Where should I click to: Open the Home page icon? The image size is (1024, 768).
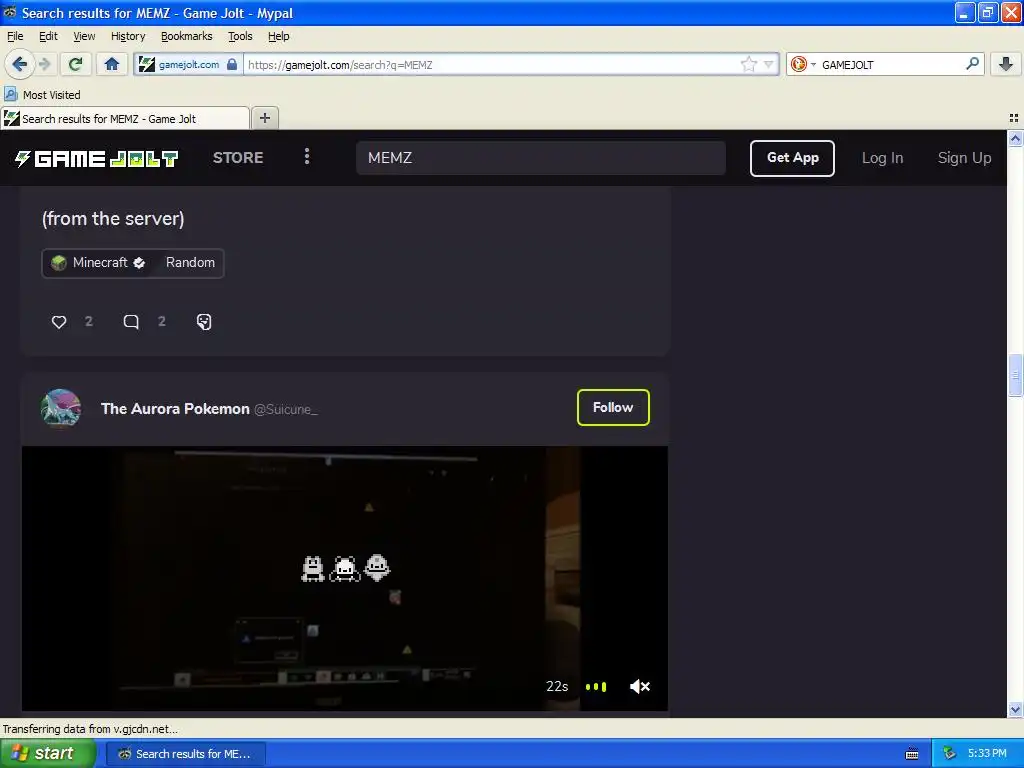[x=112, y=64]
